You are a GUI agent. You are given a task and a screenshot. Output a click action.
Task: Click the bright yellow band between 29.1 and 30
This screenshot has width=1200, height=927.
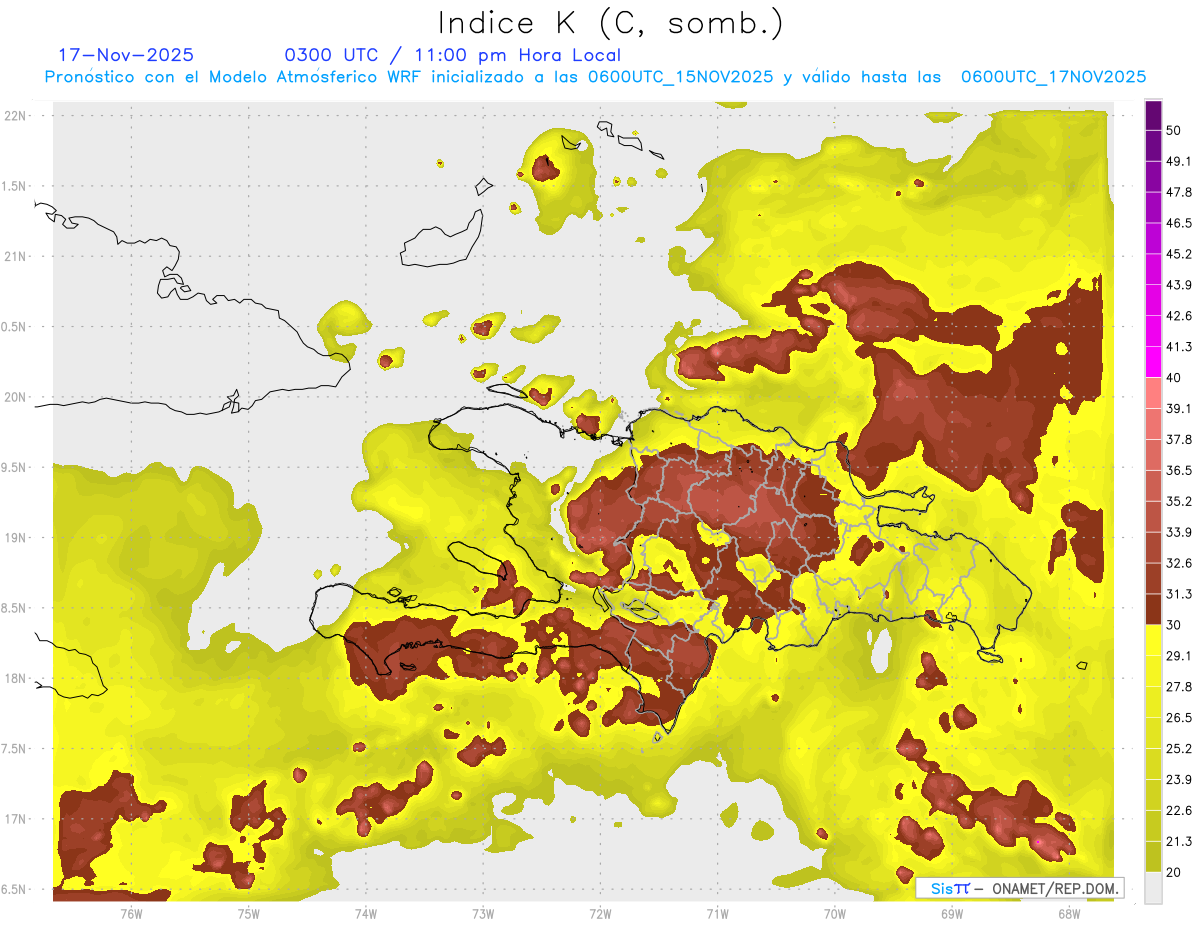pos(1154,641)
